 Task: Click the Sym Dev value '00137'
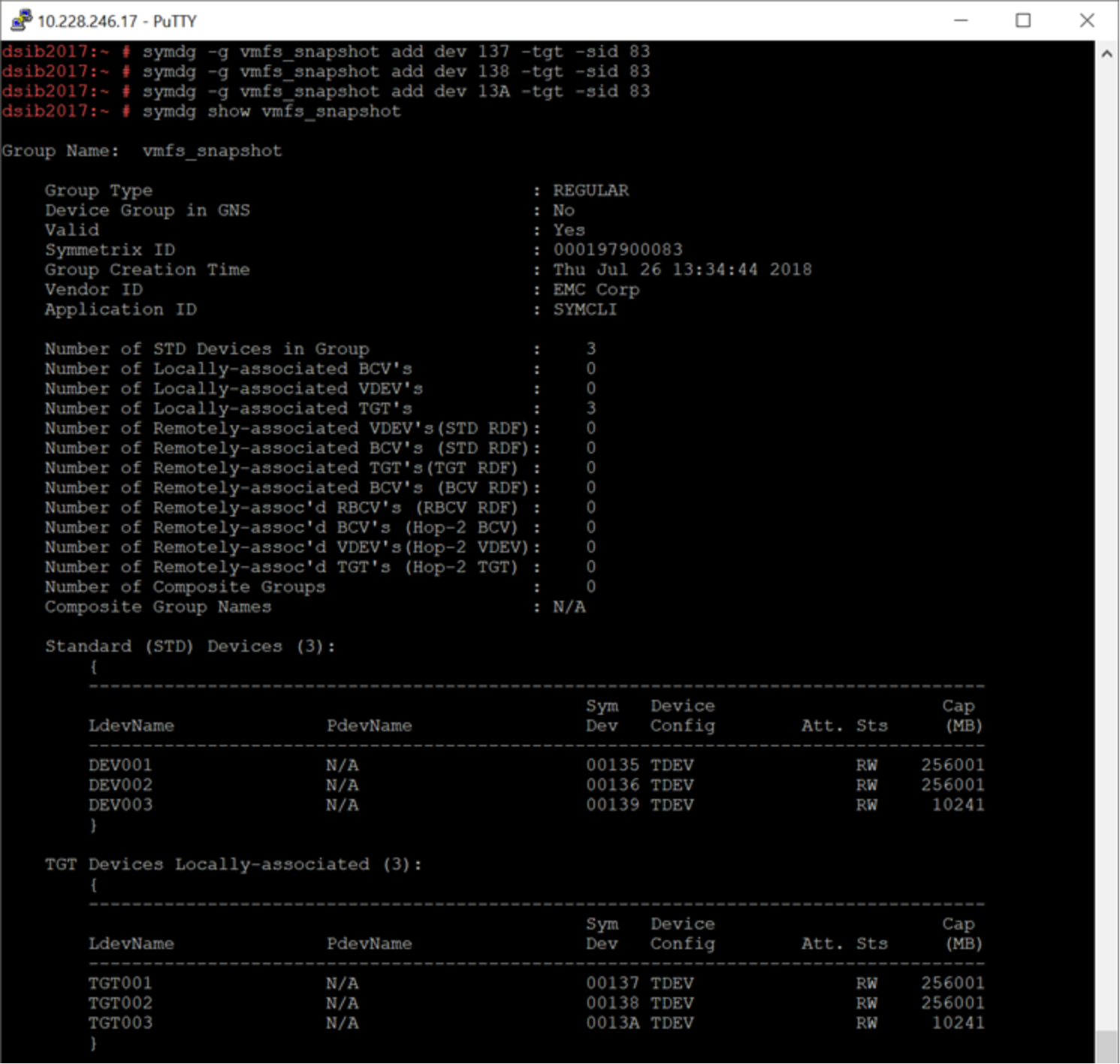[612, 983]
